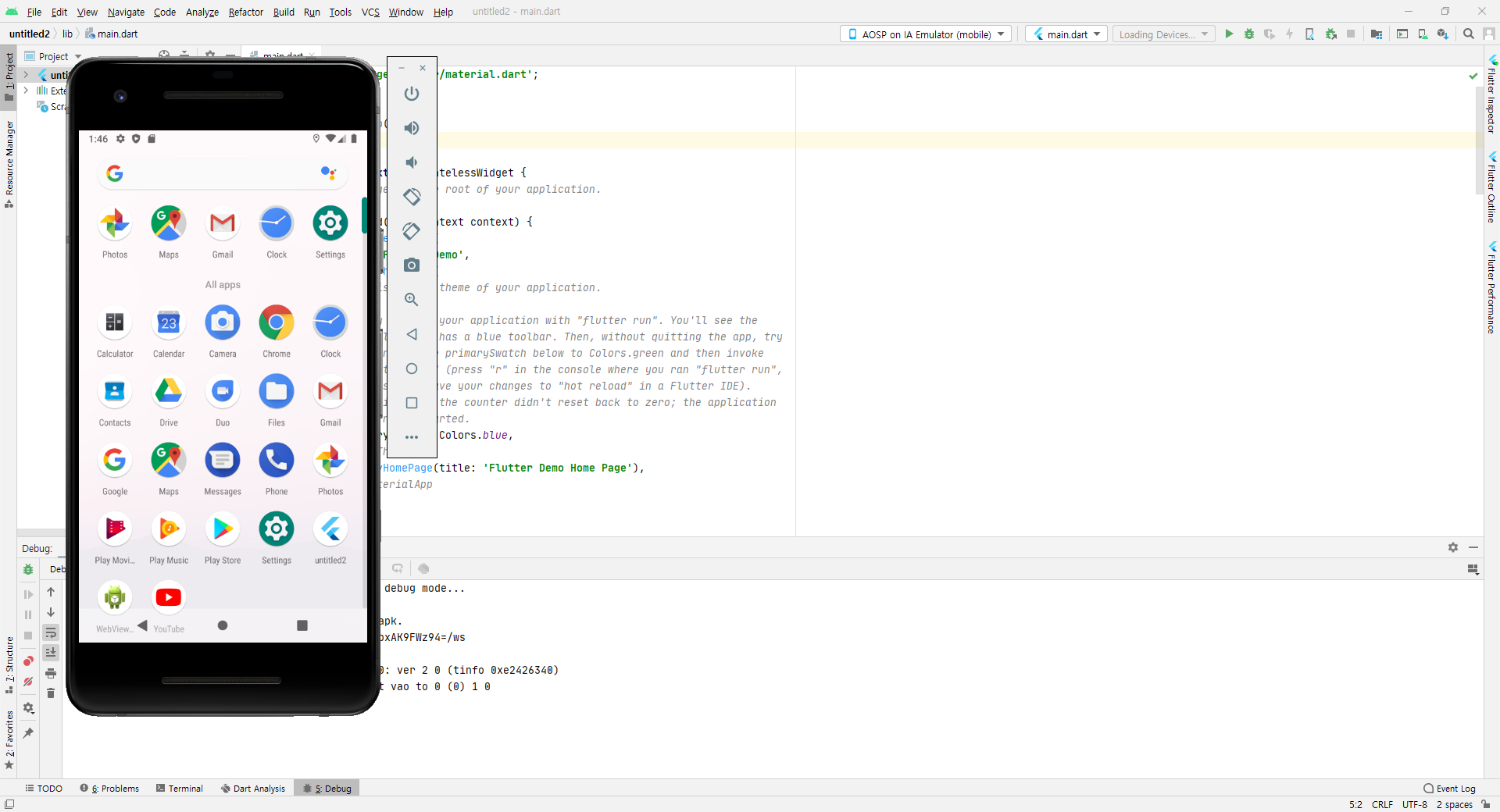
Task: Raise volume on the emulator toolbar
Action: point(412,128)
